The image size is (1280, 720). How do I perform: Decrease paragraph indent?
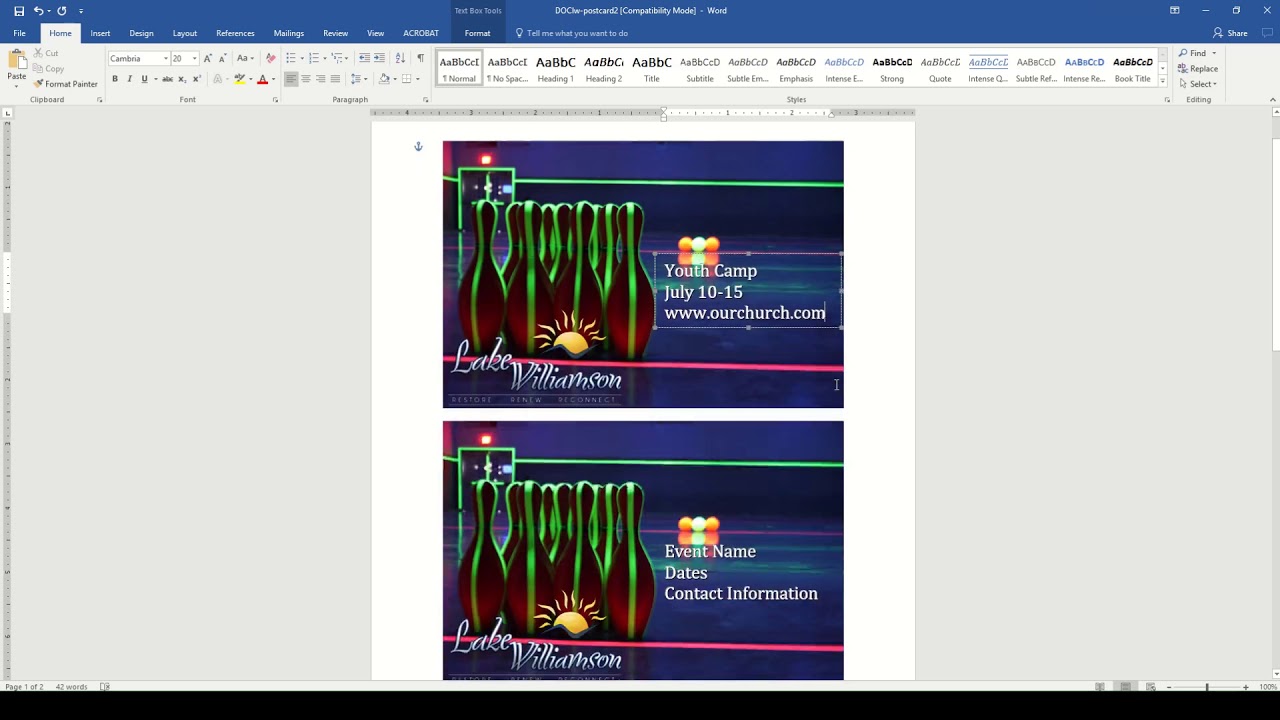coord(364,59)
